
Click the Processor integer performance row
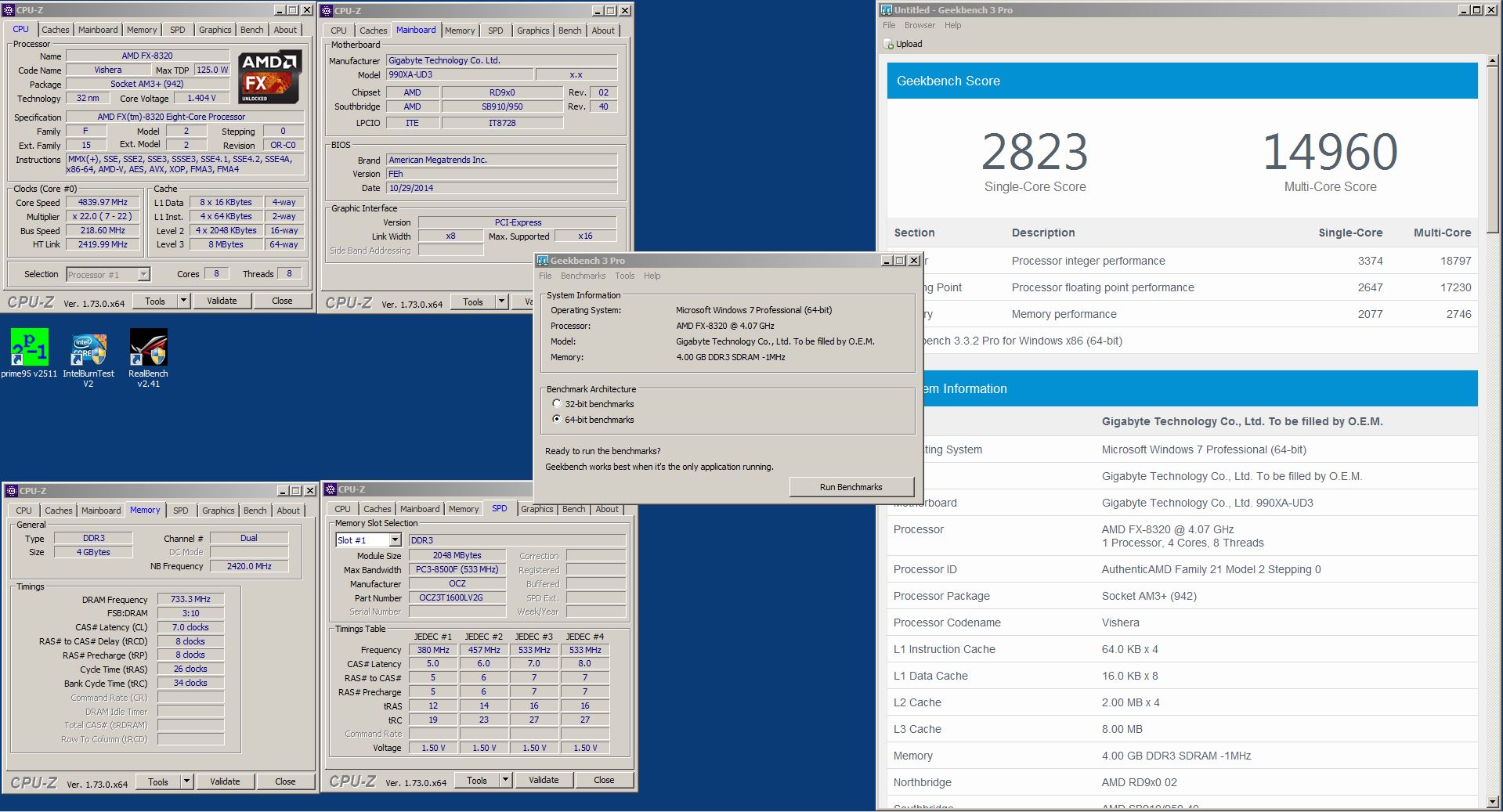[1182, 261]
